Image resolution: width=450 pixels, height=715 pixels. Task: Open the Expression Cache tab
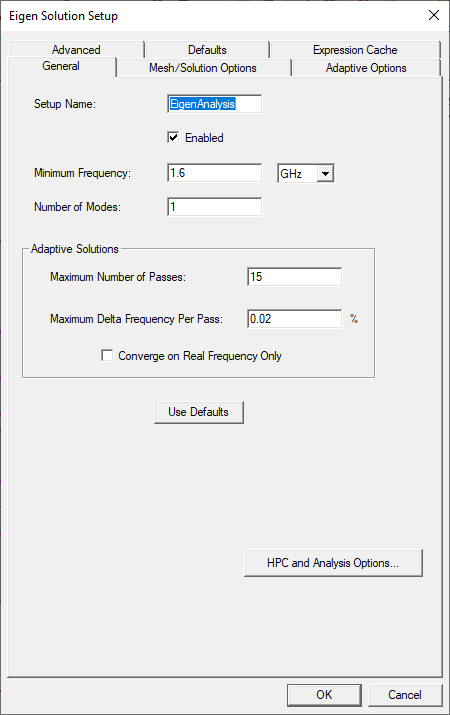coord(355,49)
